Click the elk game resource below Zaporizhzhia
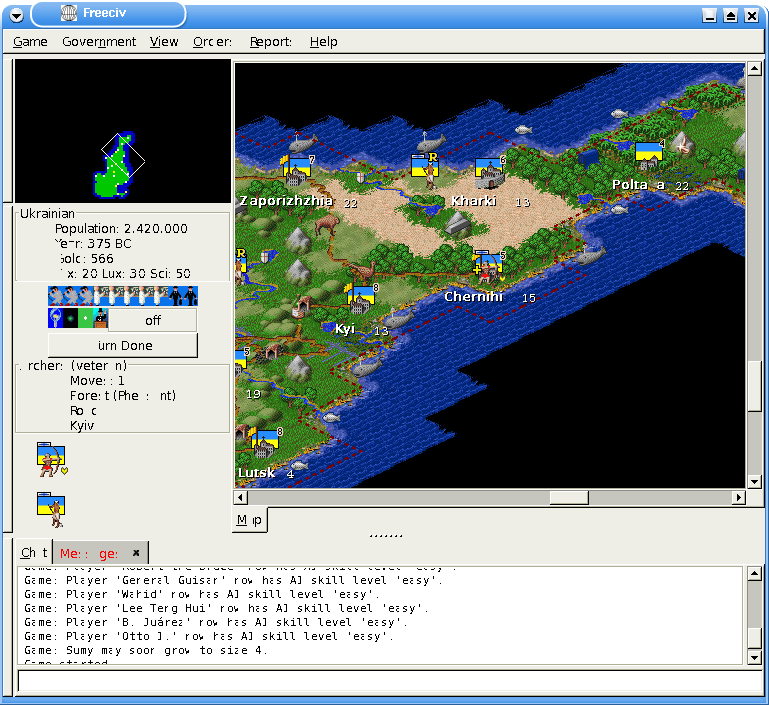Viewport: 769px width, 705px height. click(328, 226)
